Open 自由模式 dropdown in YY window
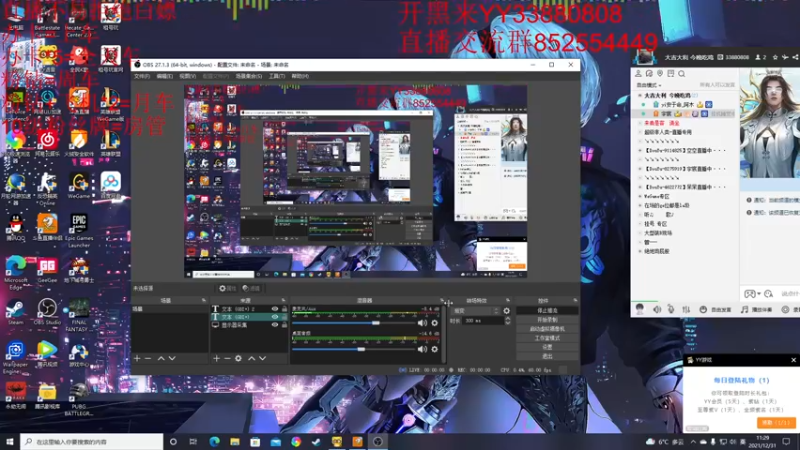Image resolution: width=800 pixels, height=450 pixels. coord(648,85)
